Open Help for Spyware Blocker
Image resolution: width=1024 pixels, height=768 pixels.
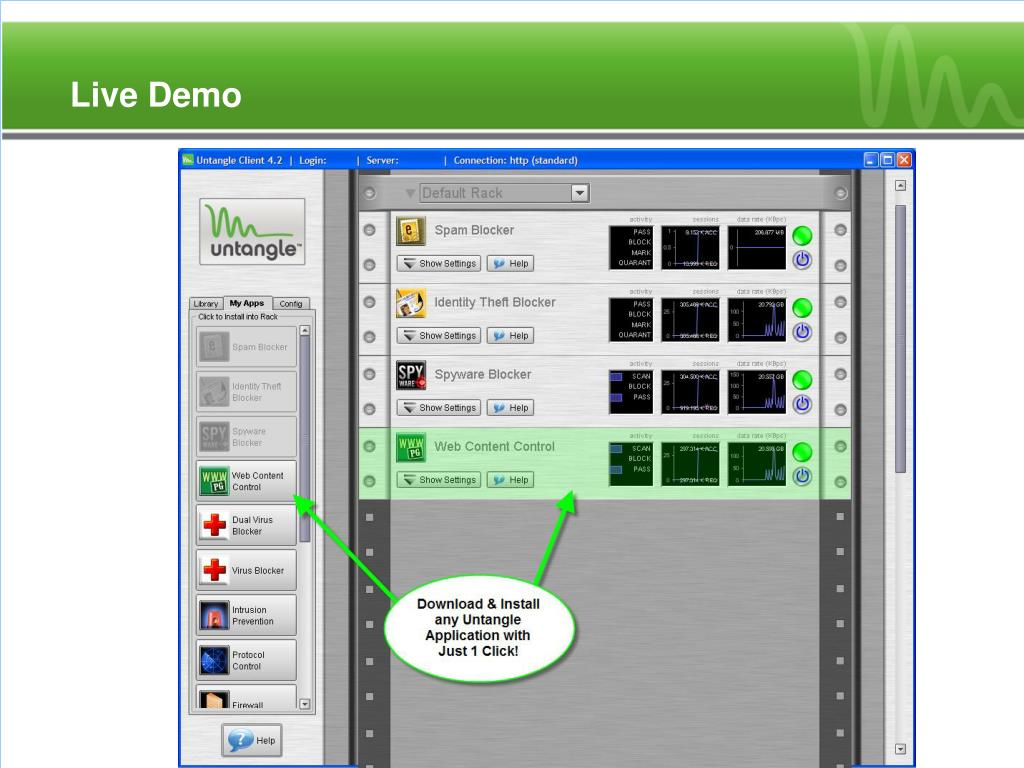(511, 408)
